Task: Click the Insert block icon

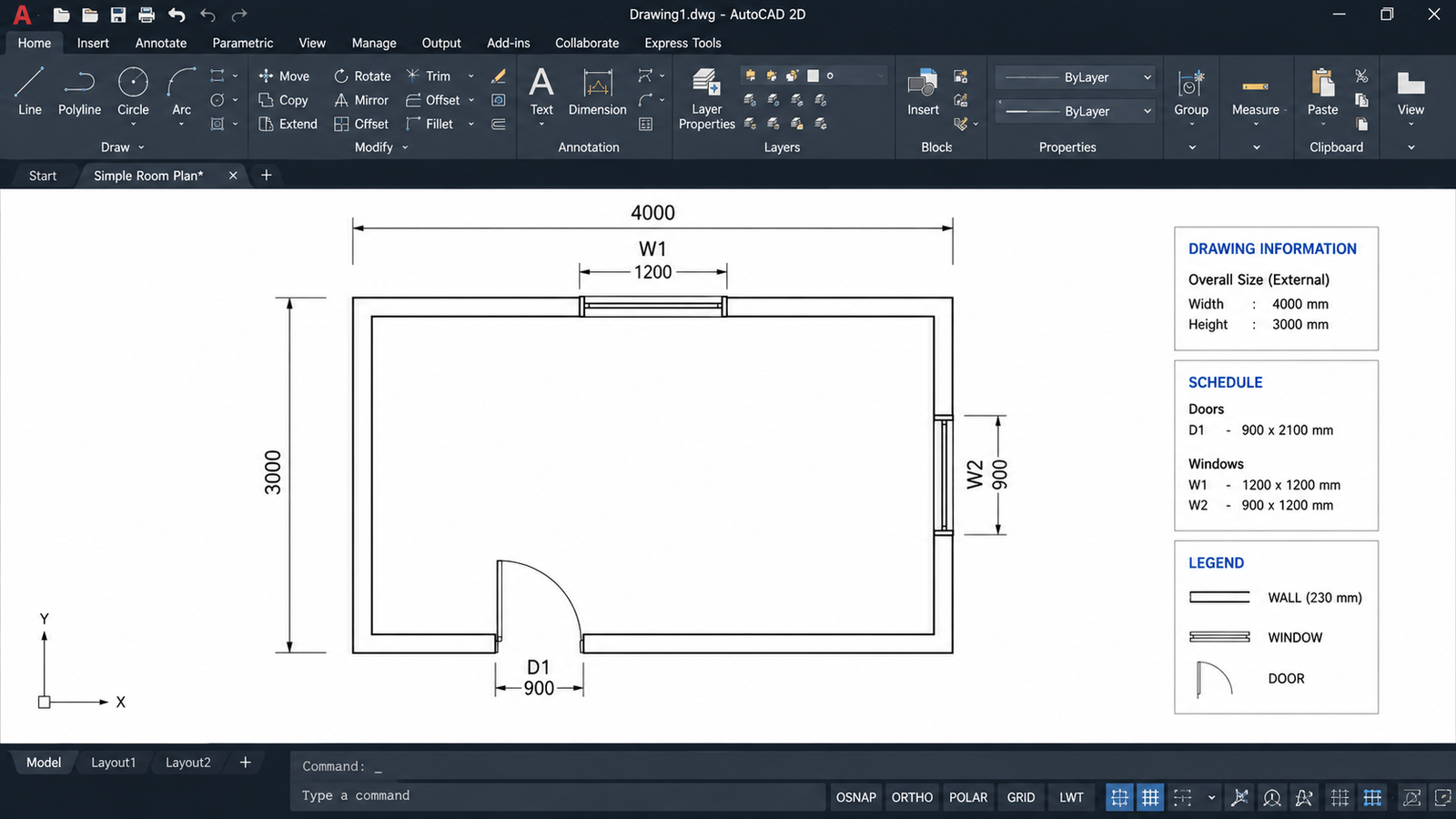Action: (x=923, y=84)
